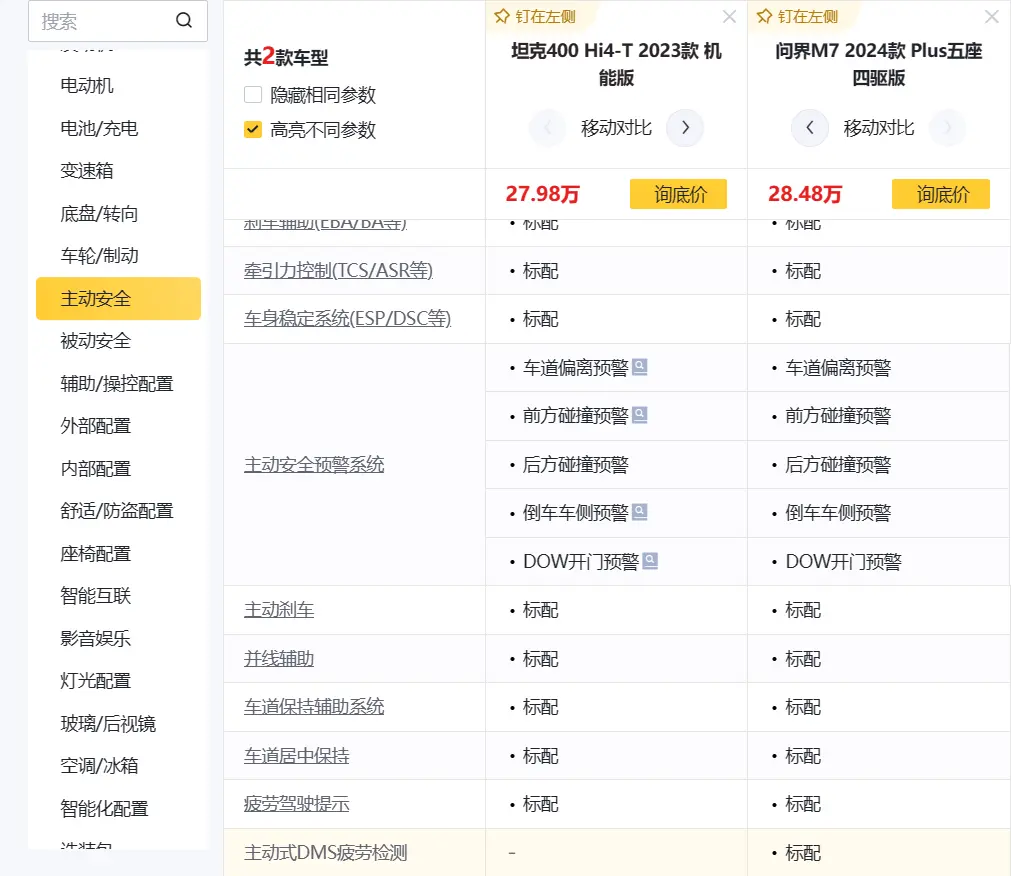Viewport: 1011px width, 876px height.
Task: Open image icon beside 车道偏离预警
Action: click(640, 367)
